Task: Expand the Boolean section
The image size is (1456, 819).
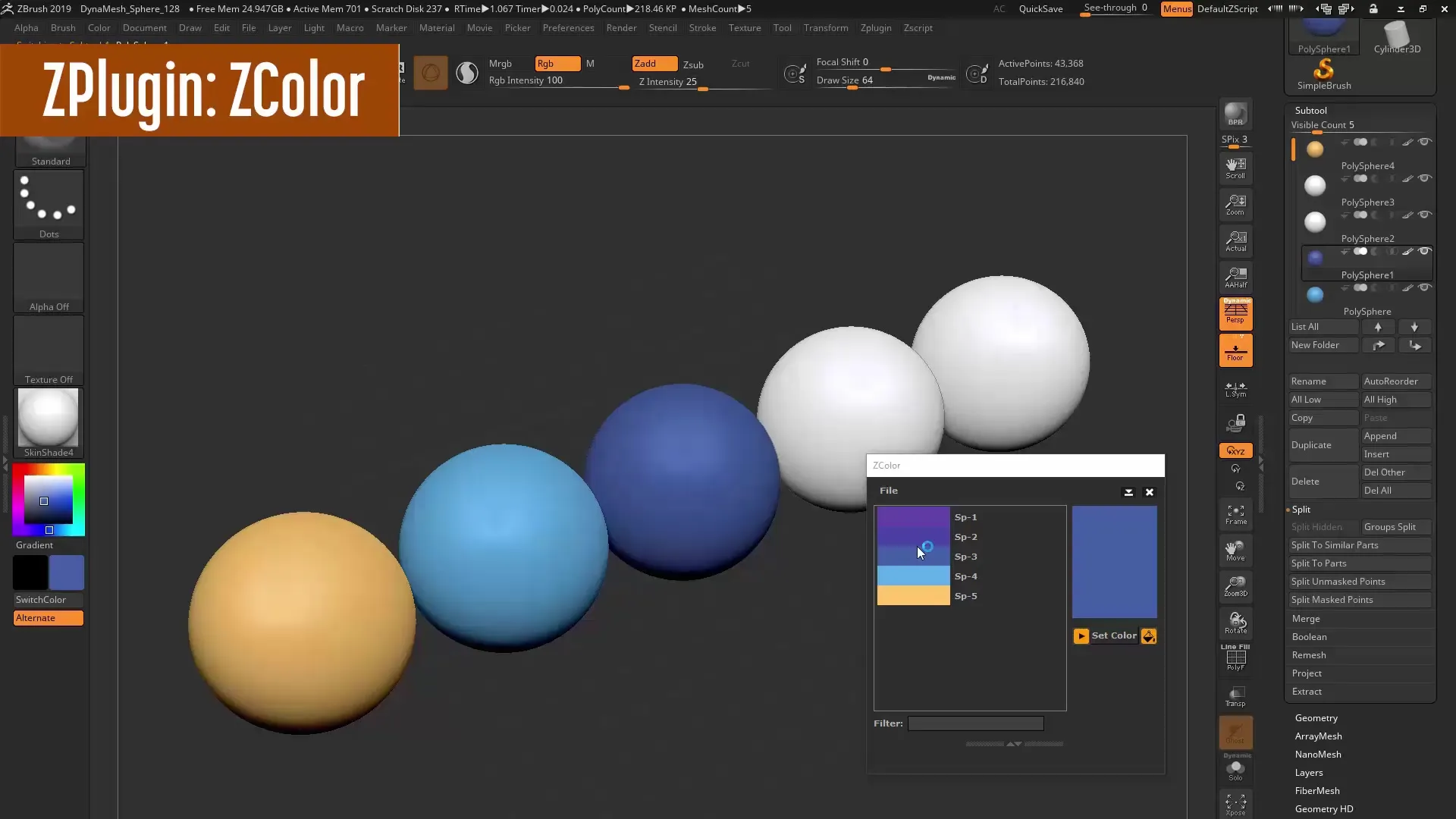Action: pos(1309,637)
